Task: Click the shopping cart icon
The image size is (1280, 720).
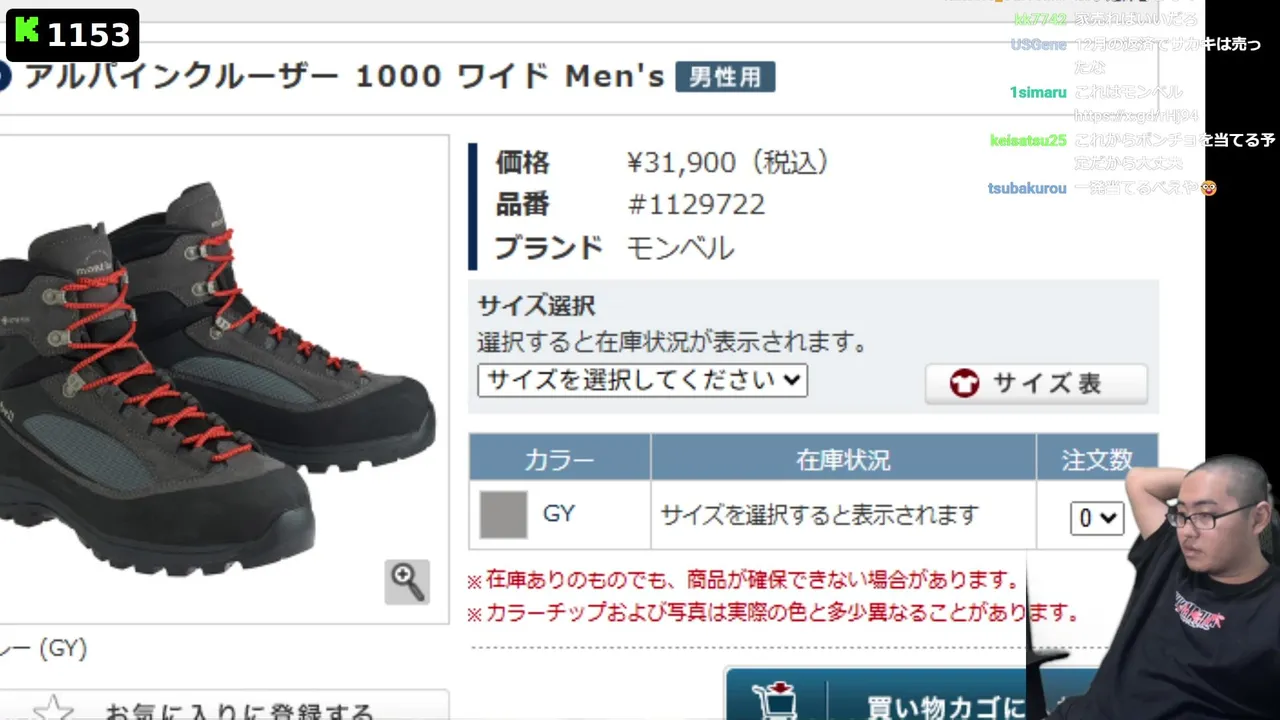Action: tap(776, 702)
